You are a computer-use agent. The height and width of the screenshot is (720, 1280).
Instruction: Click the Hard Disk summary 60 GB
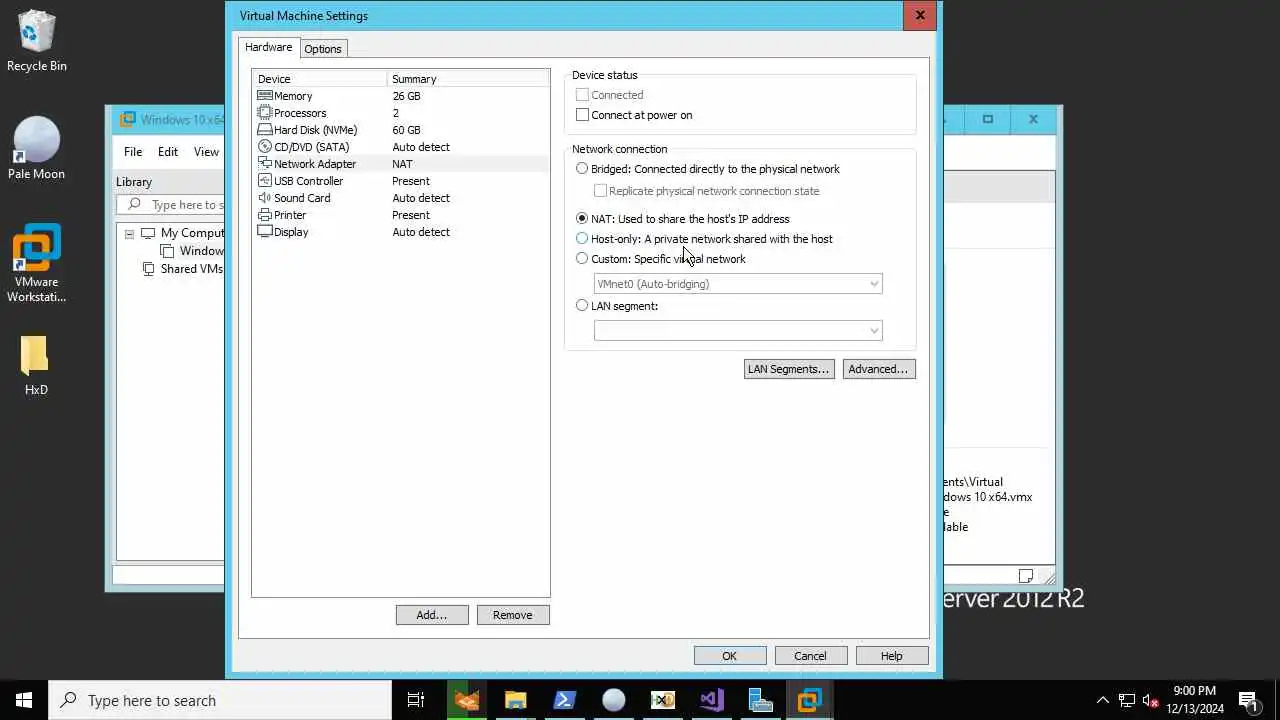pyautogui.click(x=407, y=130)
